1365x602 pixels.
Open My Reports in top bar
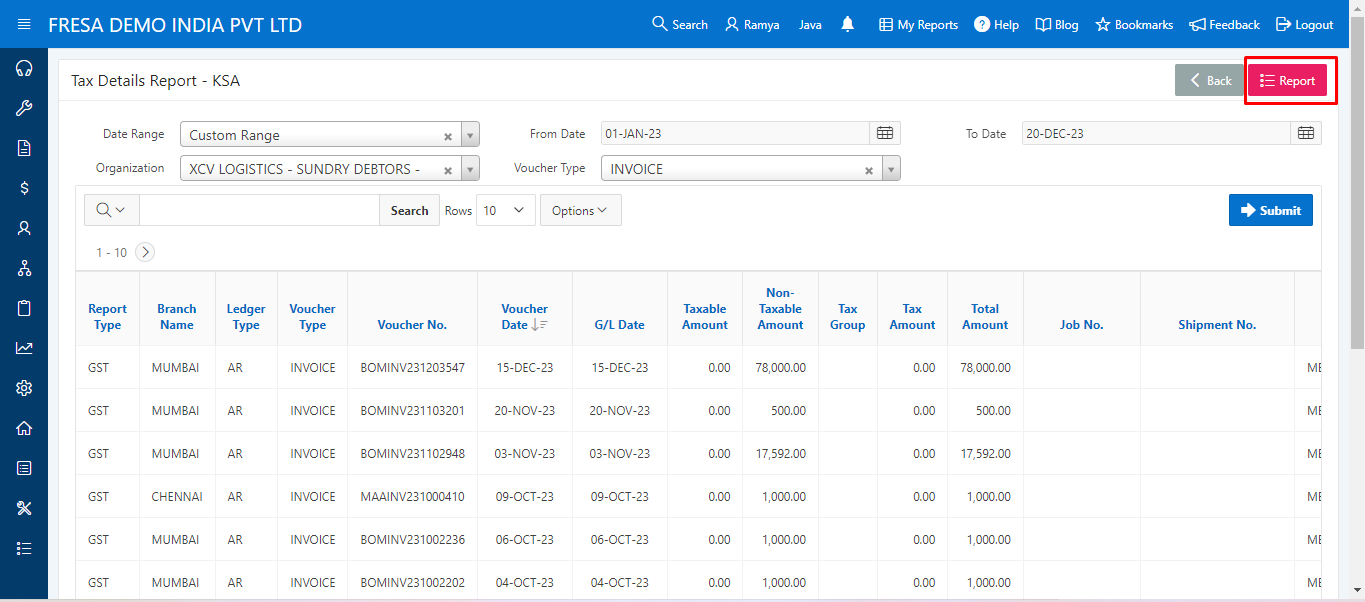(918, 25)
